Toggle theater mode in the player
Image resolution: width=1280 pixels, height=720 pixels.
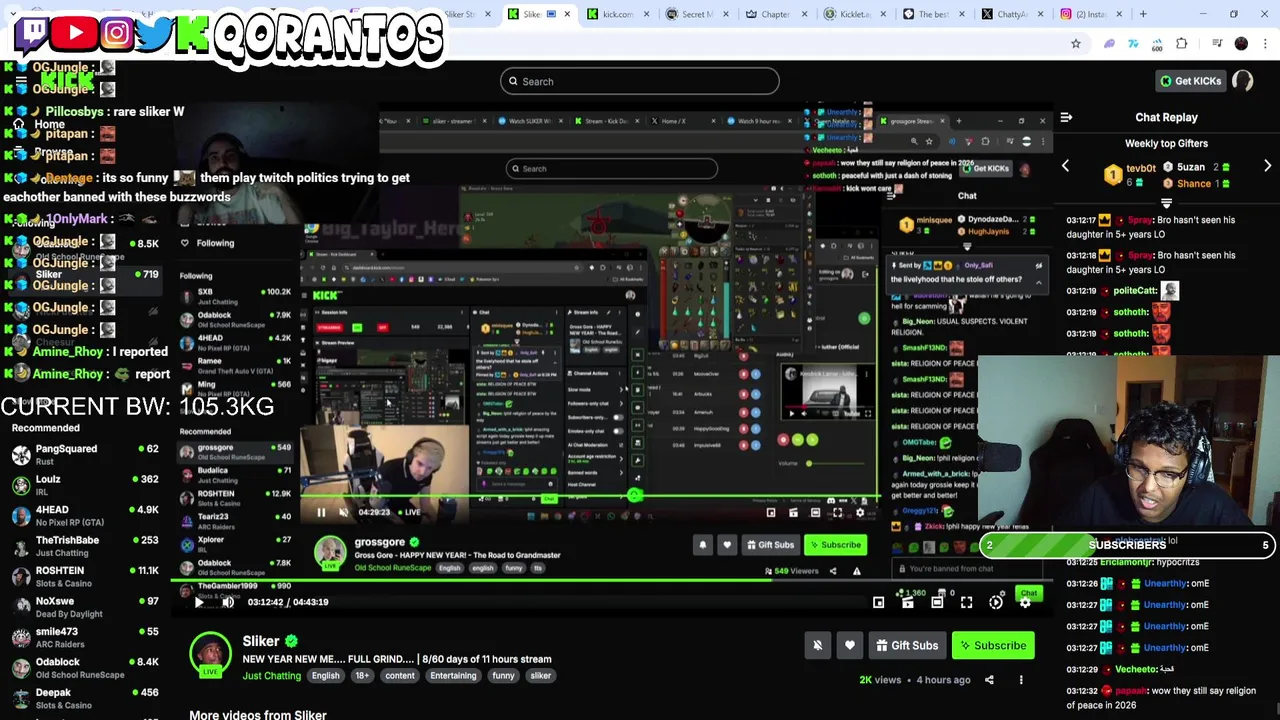tap(937, 602)
